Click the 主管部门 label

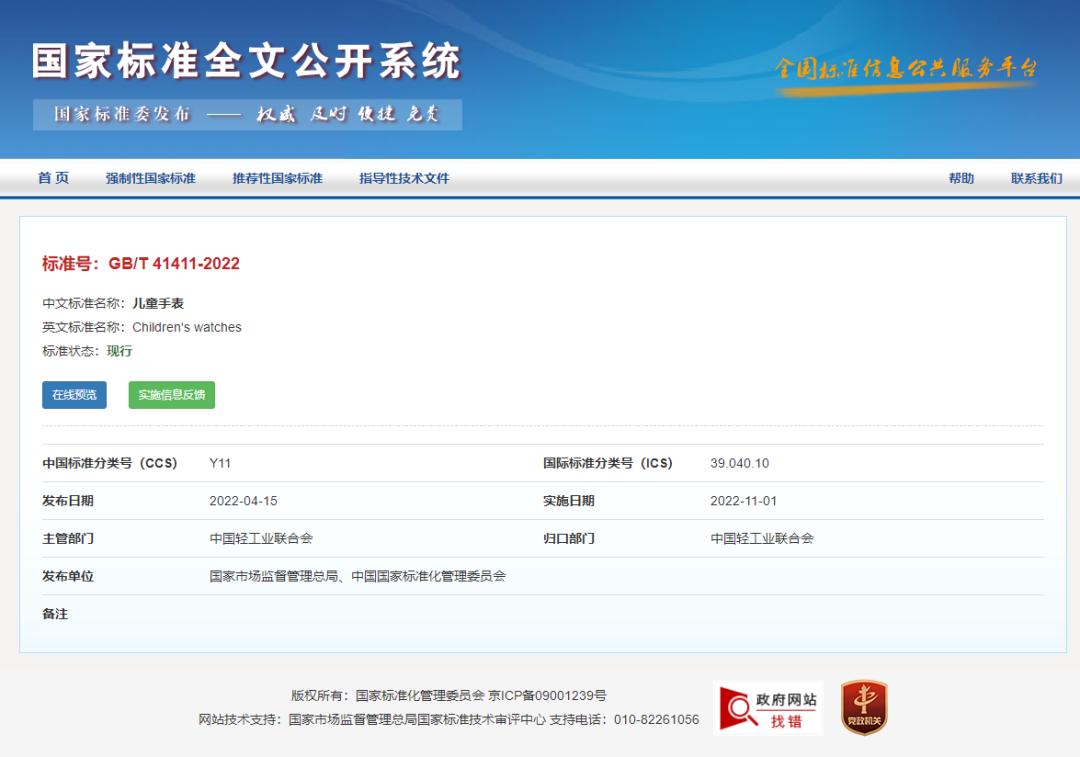[x=68, y=538]
